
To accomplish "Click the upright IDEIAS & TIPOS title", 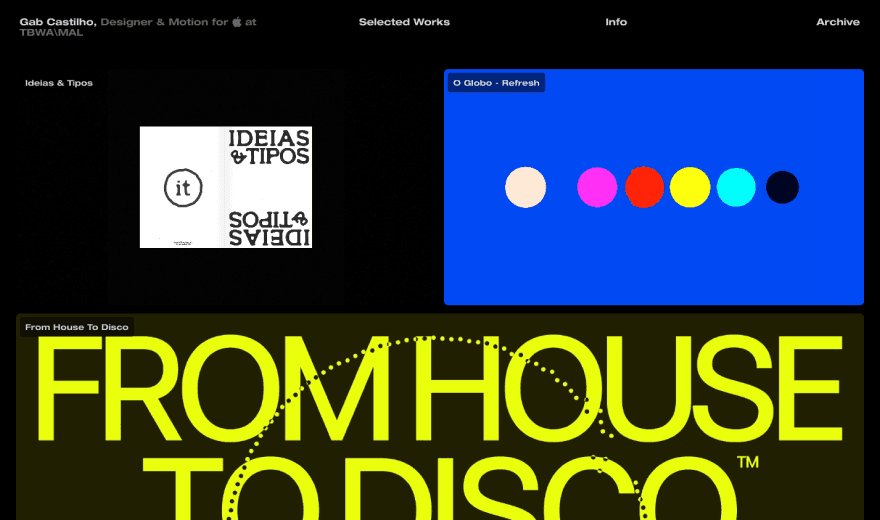I will pos(269,147).
